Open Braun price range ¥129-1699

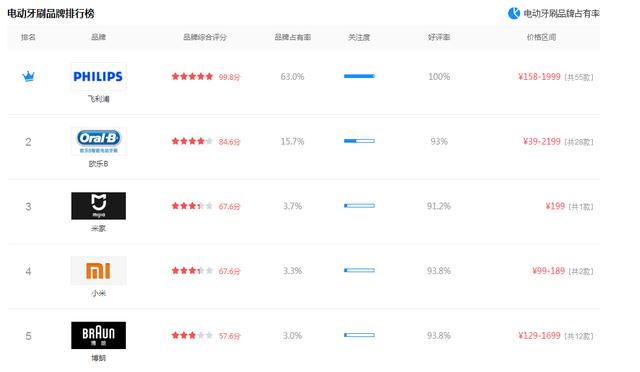(539, 336)
